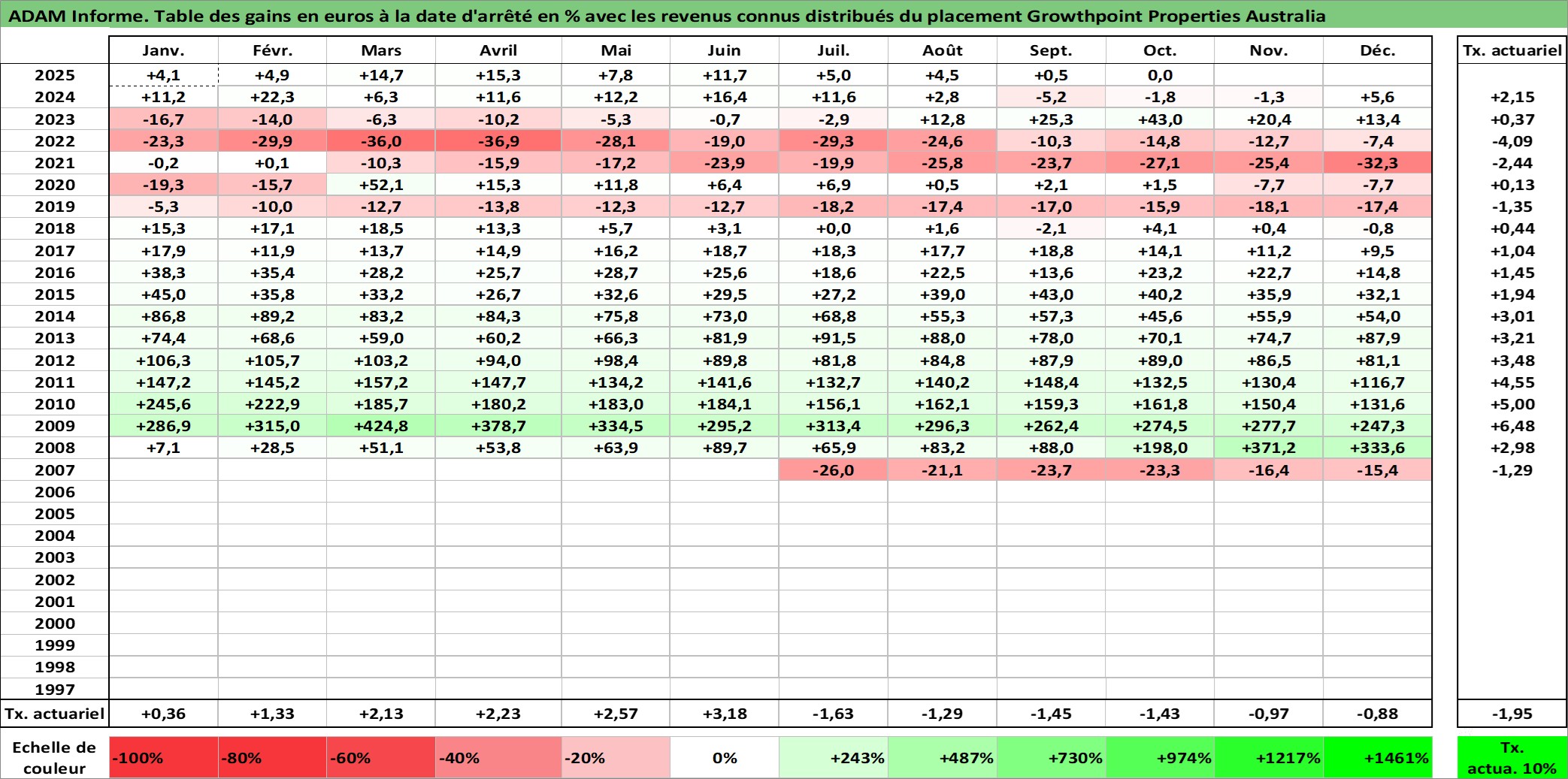This screenshot has width=1568, height=779.
Task: Click the +0,0 cell in 2018 row
Action: click(834, 228)
